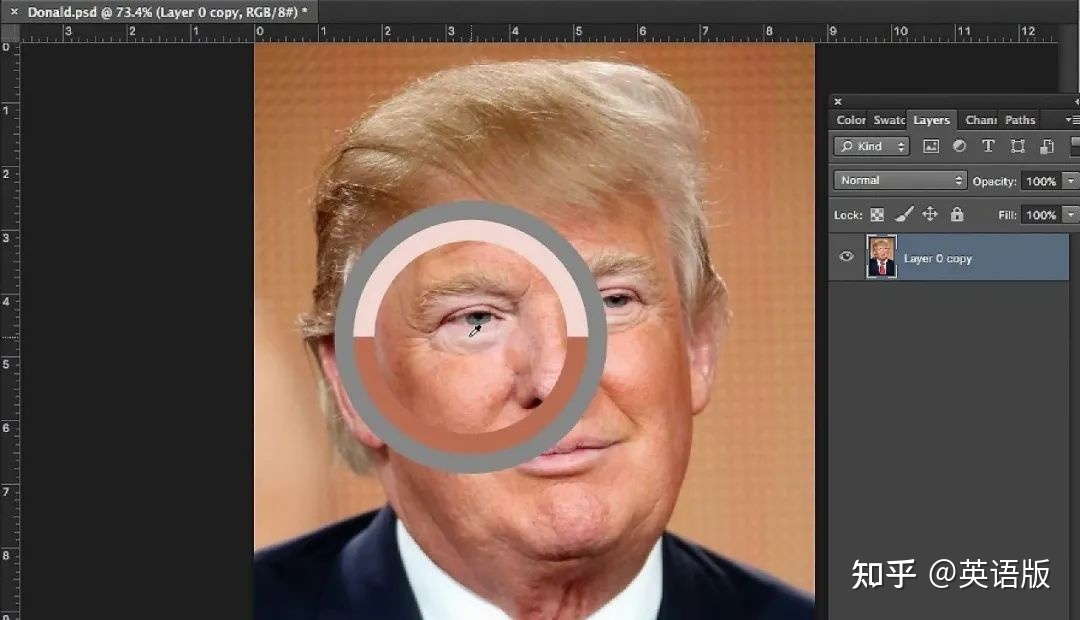Open the Normal blend mode dropdown
Viewport: 1080px width, 620px height.
pyautogui.click(x=901, y=181)
